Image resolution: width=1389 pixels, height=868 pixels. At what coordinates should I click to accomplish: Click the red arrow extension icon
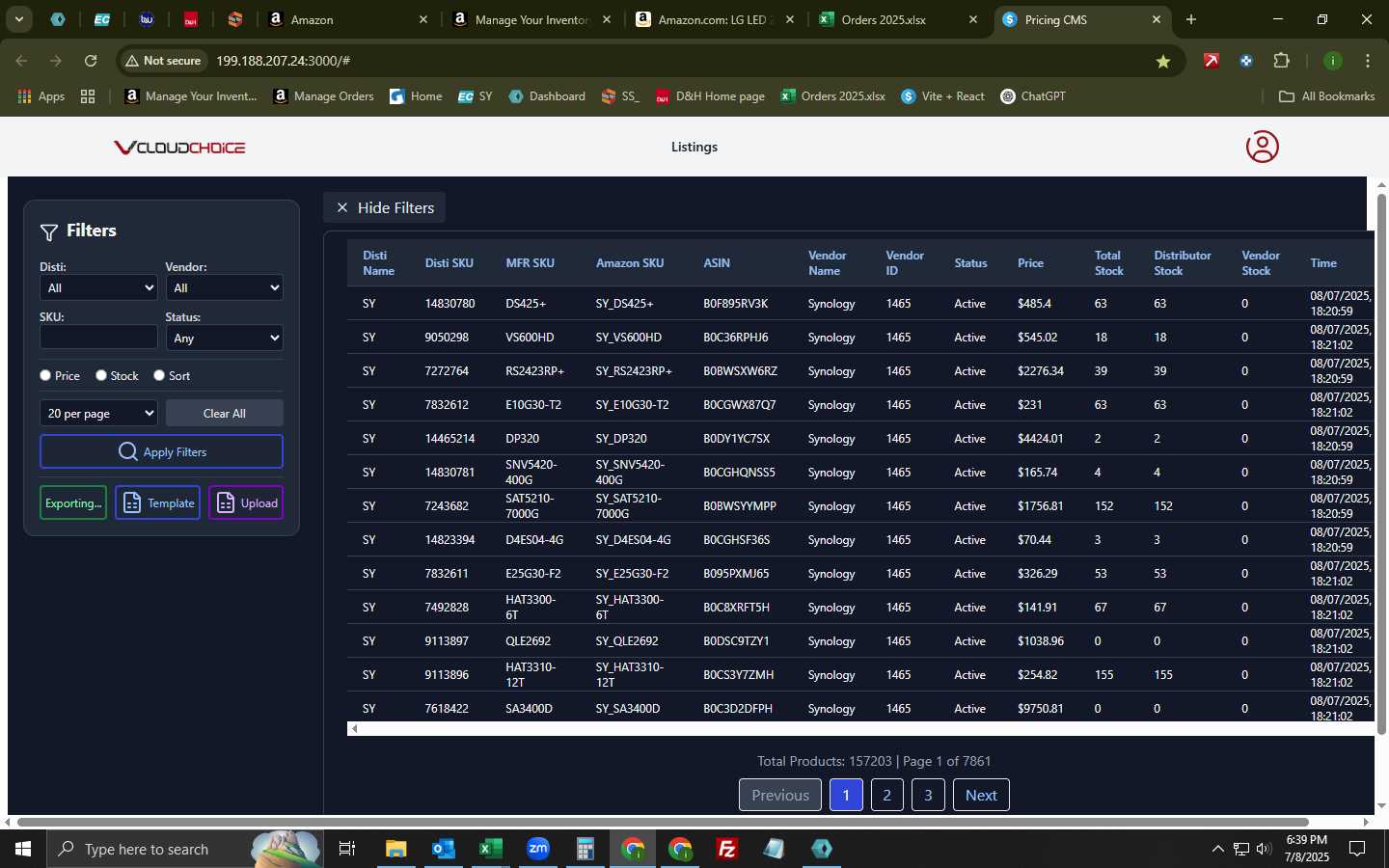(x=1212, y=61)
